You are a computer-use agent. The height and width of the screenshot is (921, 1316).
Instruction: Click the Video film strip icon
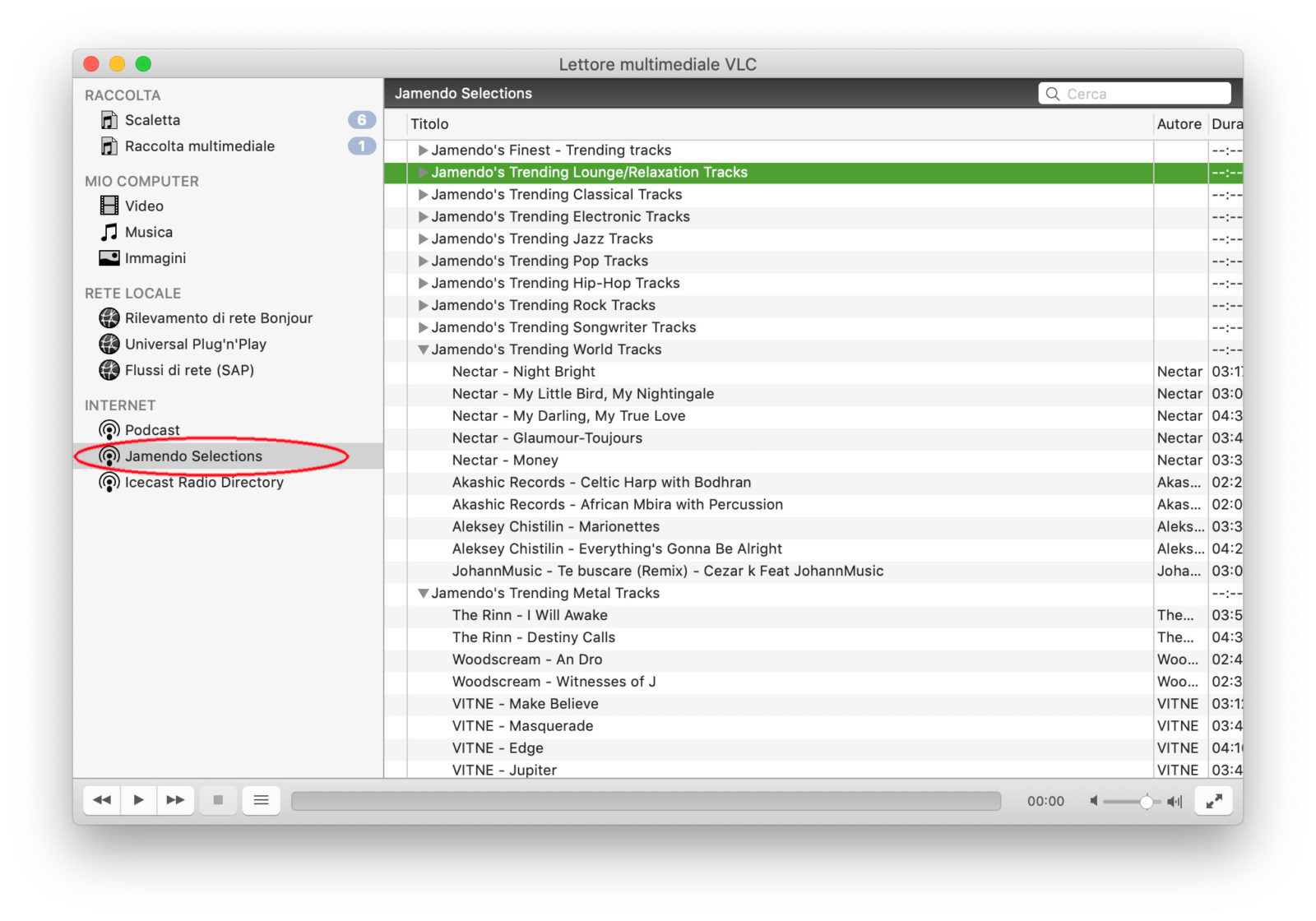click(109, 206)
